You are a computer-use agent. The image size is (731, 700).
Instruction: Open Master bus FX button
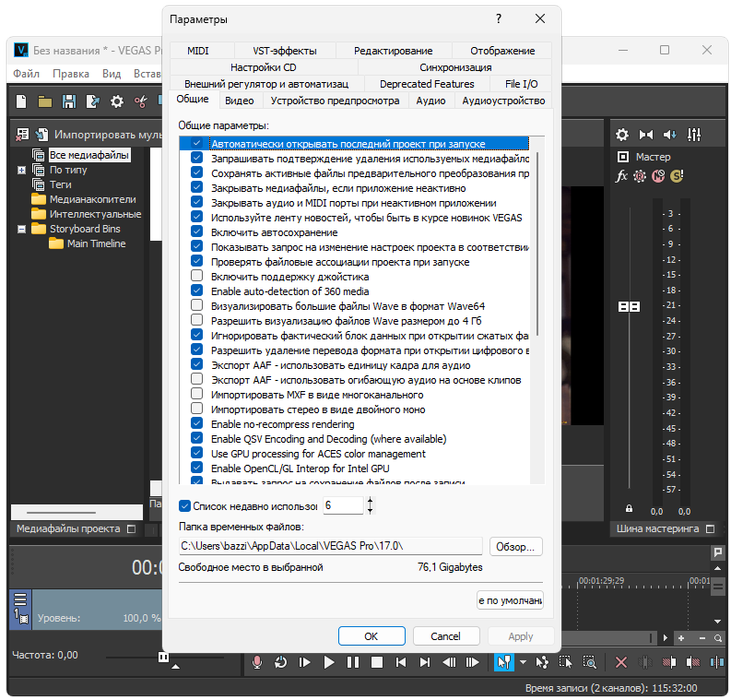pyautogui.click(x=622, y=176)
